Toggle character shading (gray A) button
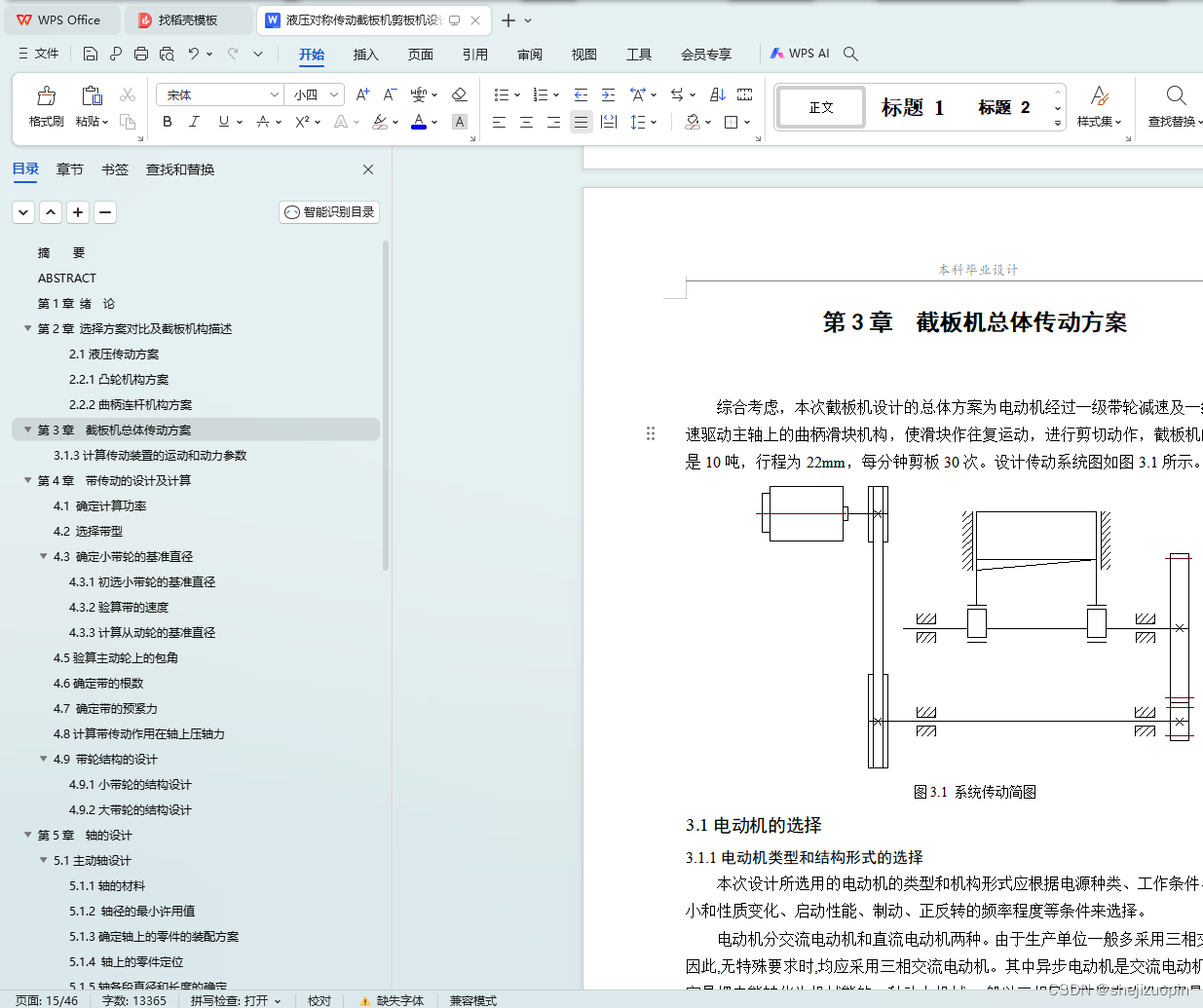 tap(460, 122)
